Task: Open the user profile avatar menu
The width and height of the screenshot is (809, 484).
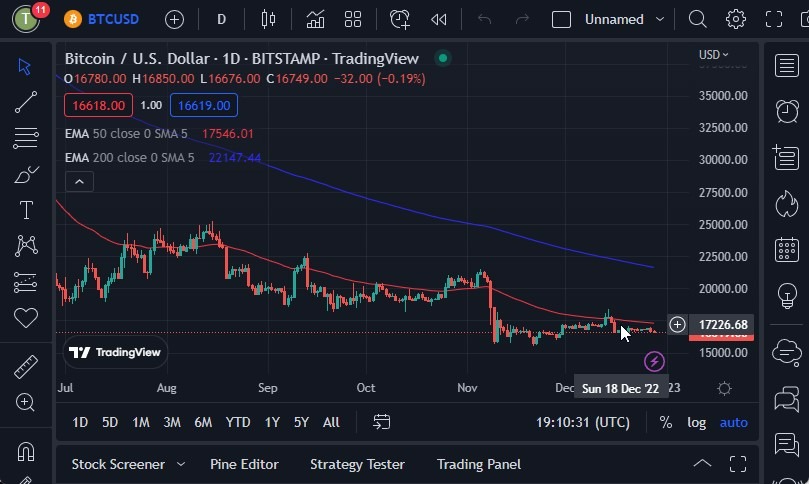Action: click(25, 19)
